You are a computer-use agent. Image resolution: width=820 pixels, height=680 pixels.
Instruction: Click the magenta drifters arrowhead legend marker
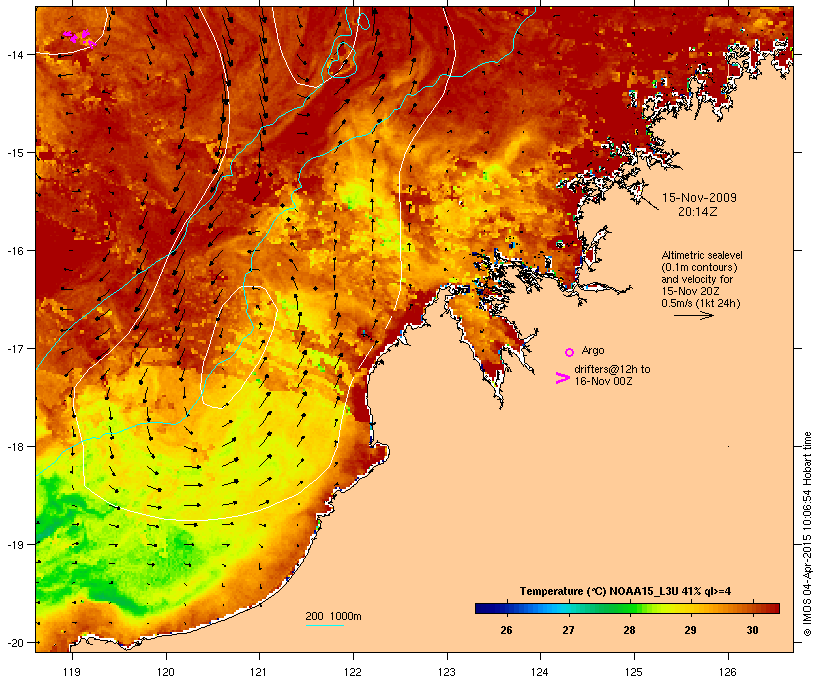click(x=563, y=378)
